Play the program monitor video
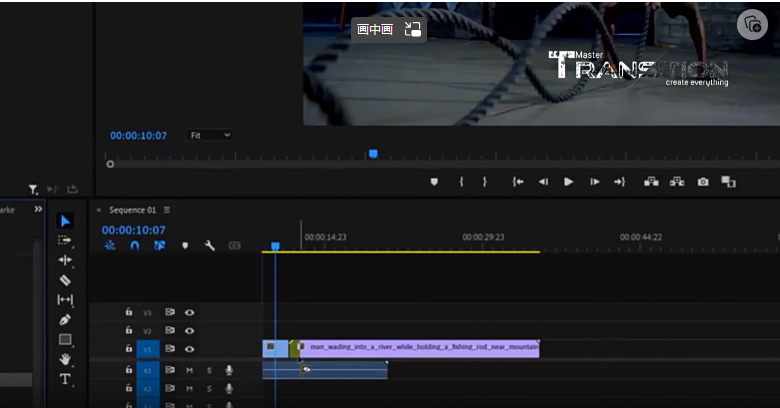This screenshot has height=408, width=780. (x=569, y=182)
